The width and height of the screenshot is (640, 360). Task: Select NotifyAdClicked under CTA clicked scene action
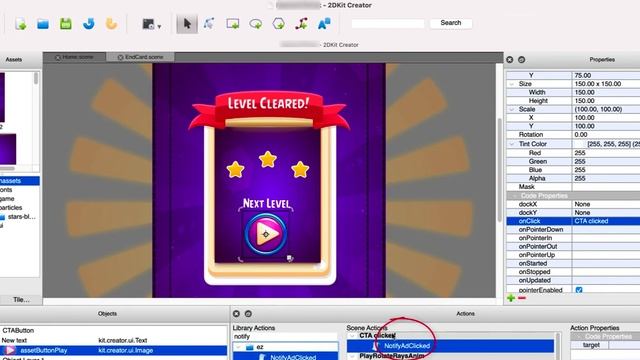point(407,346)
